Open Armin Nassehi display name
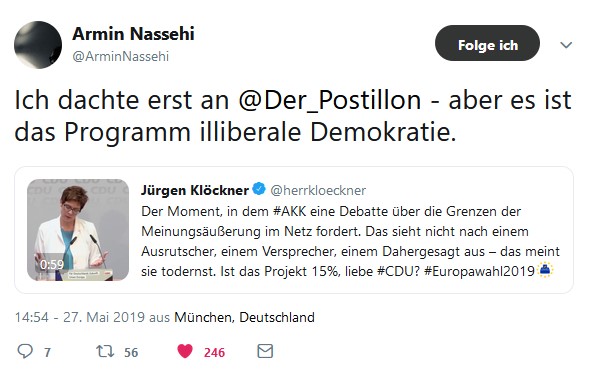The height and width of the screenshot is (379, 599). point(133,34)
